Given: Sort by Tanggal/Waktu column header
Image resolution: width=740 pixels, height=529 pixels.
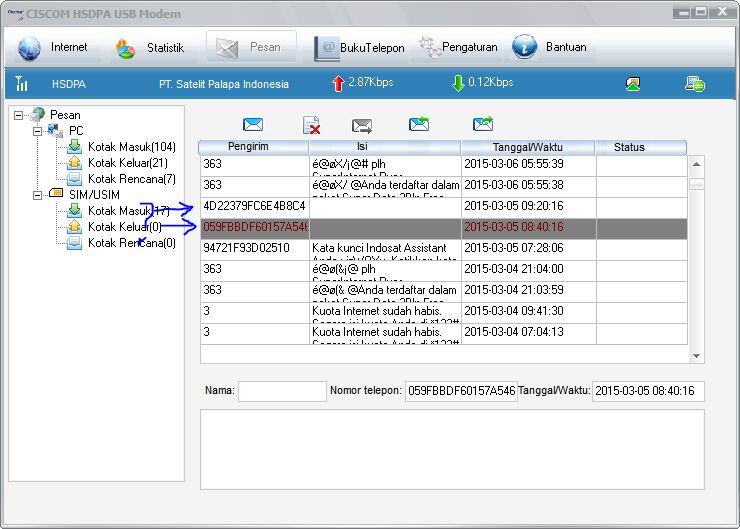Looking at the screenshot, I should (x=528, y=147).
